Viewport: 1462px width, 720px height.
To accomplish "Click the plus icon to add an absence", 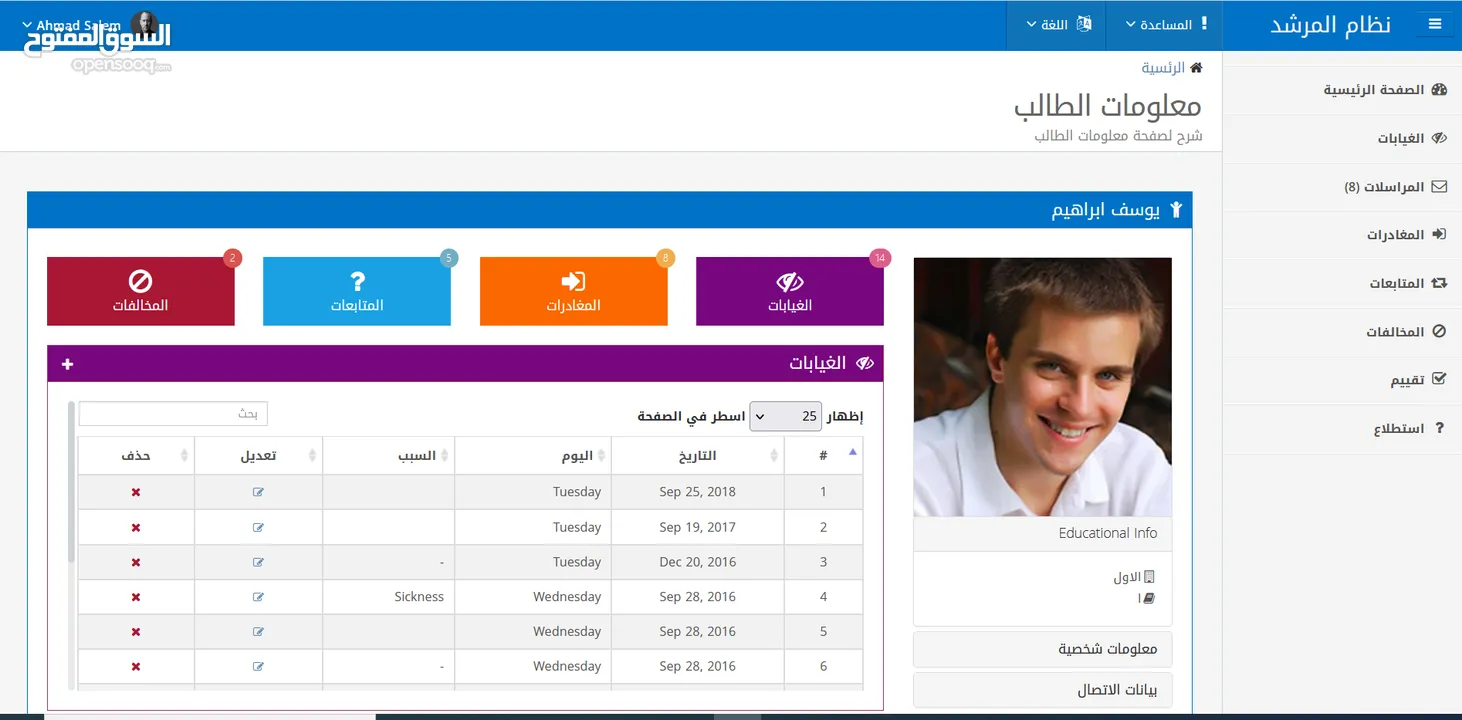I will (67, 364).
